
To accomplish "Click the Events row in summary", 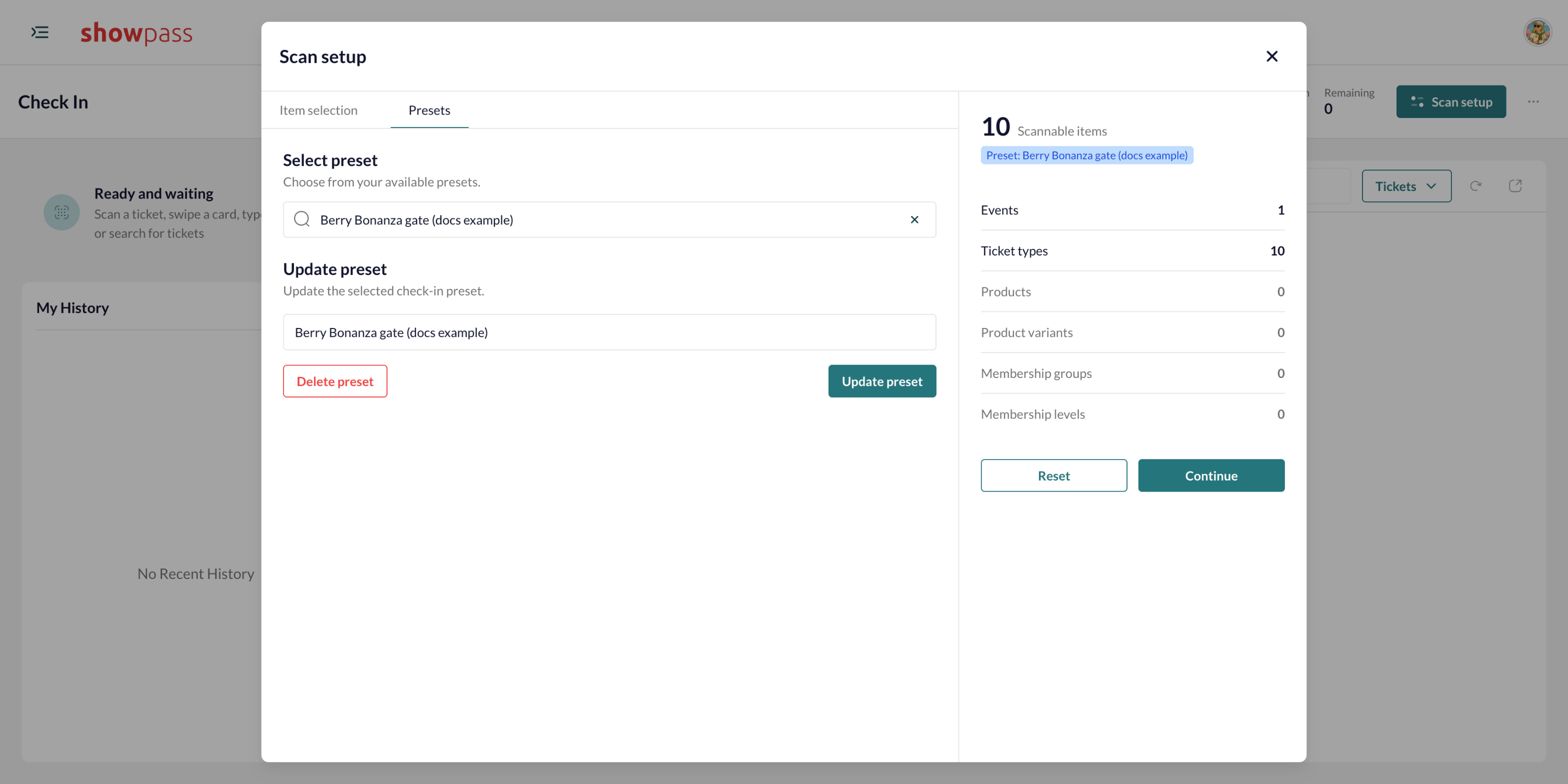I will tap(1132, 210).
